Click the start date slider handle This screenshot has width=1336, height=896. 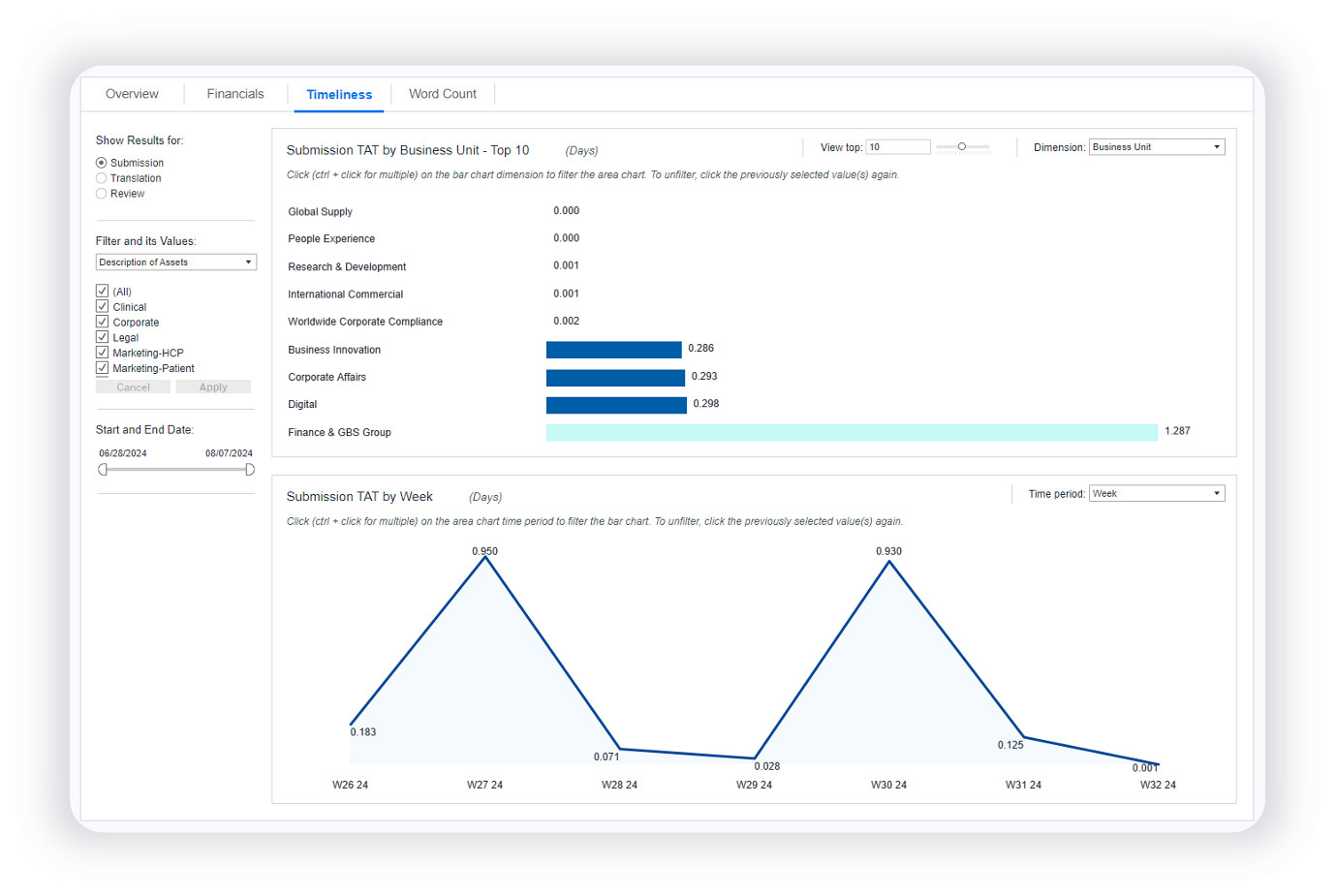pos(103,470)
